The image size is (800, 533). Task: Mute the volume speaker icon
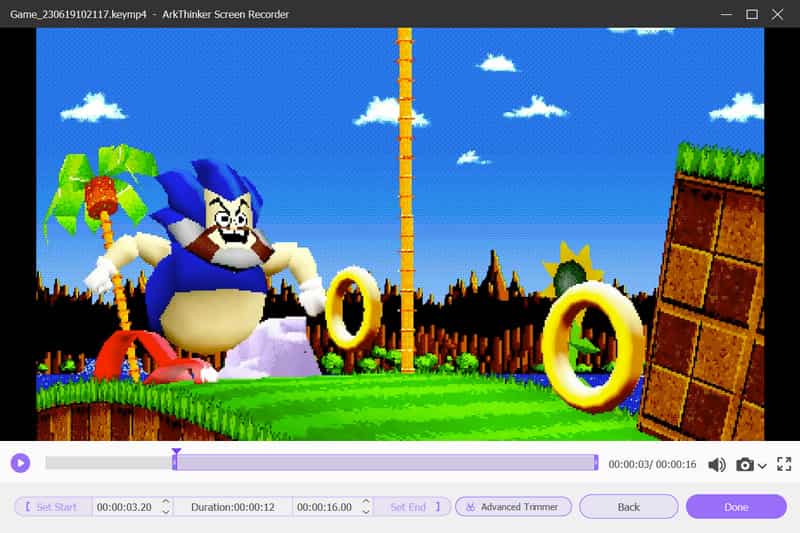click(x=717, y=464)
